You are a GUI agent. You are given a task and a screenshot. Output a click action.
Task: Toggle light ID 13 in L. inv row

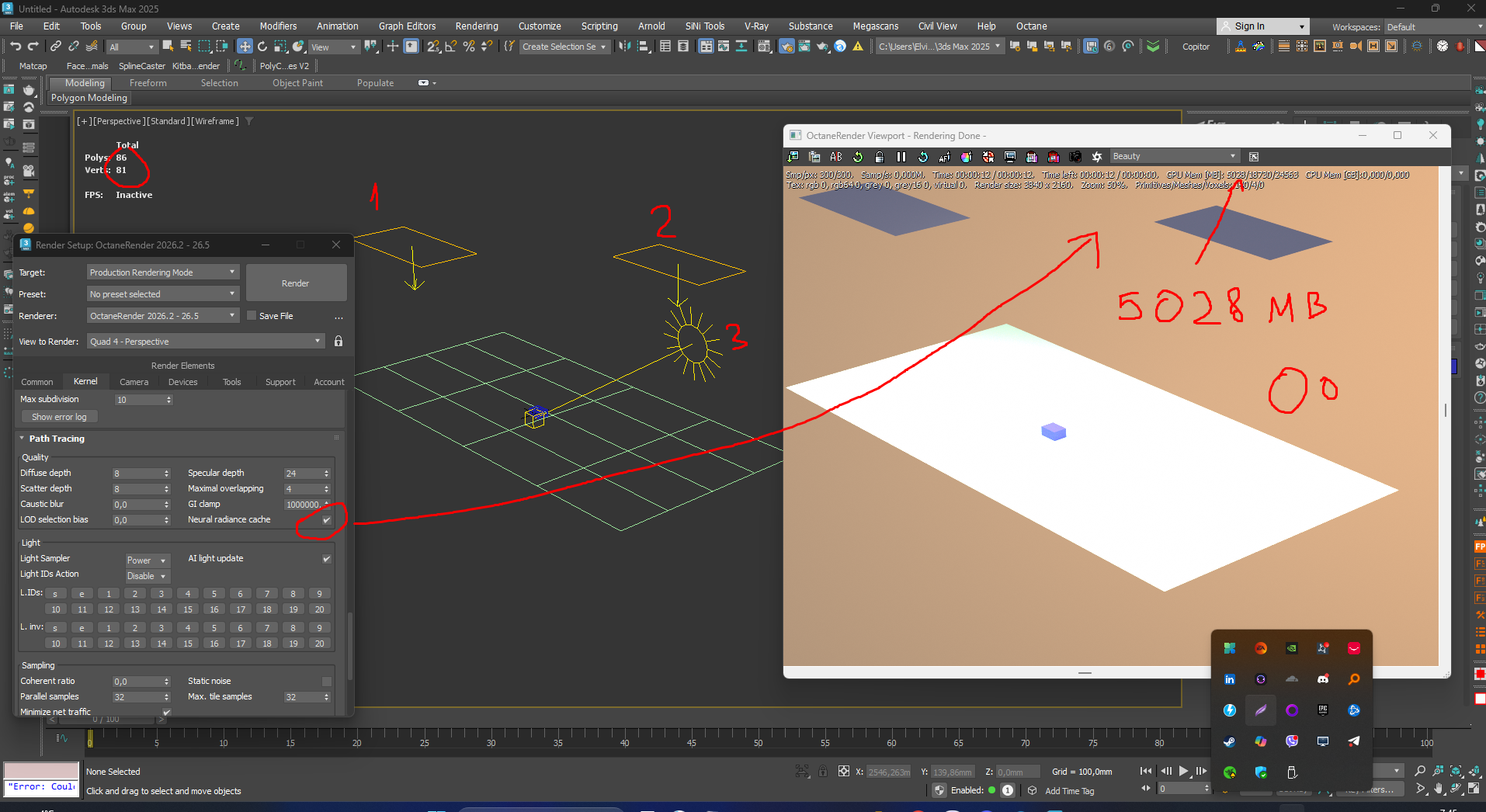135,644
